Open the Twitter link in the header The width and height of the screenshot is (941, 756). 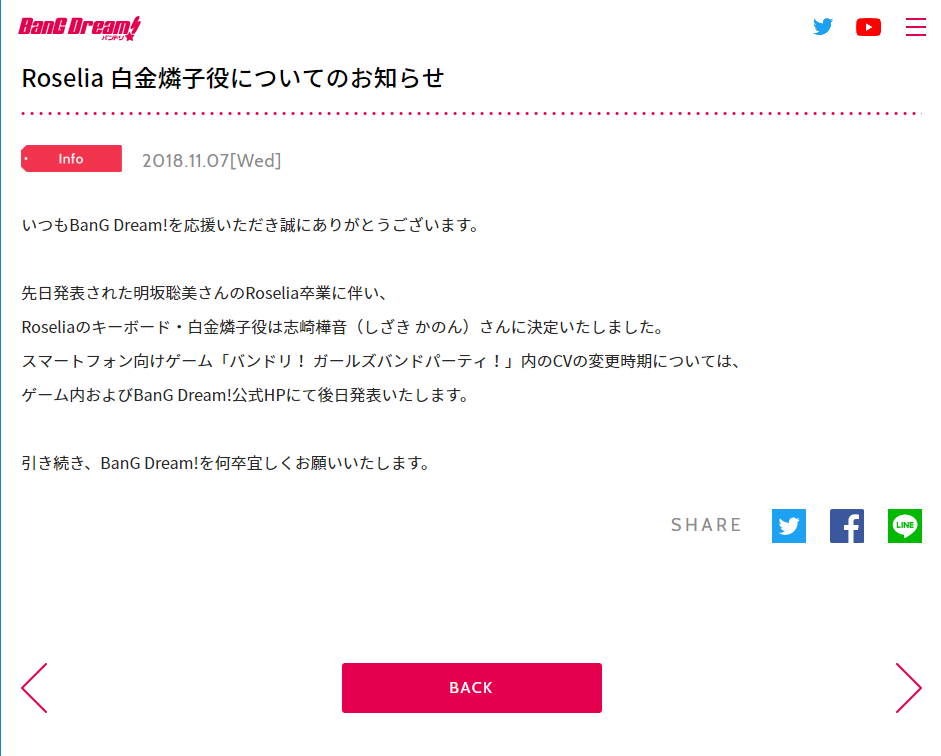click(823, 27)
